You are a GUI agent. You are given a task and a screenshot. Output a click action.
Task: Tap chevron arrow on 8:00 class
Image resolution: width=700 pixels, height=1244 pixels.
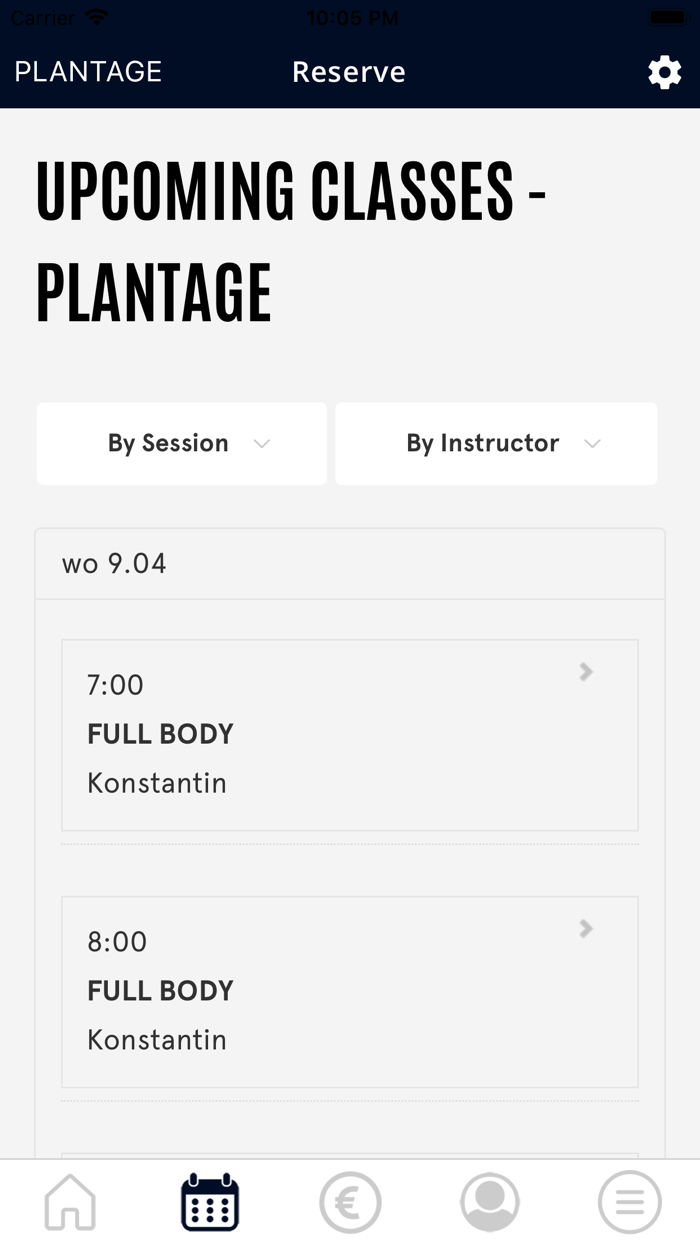tap(586, 929)
